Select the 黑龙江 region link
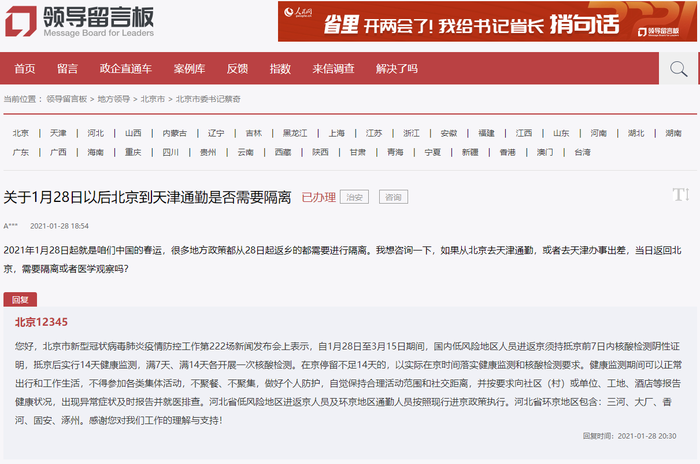The width and height of the screenshot is (700, 464). click(x=295, y=133)
